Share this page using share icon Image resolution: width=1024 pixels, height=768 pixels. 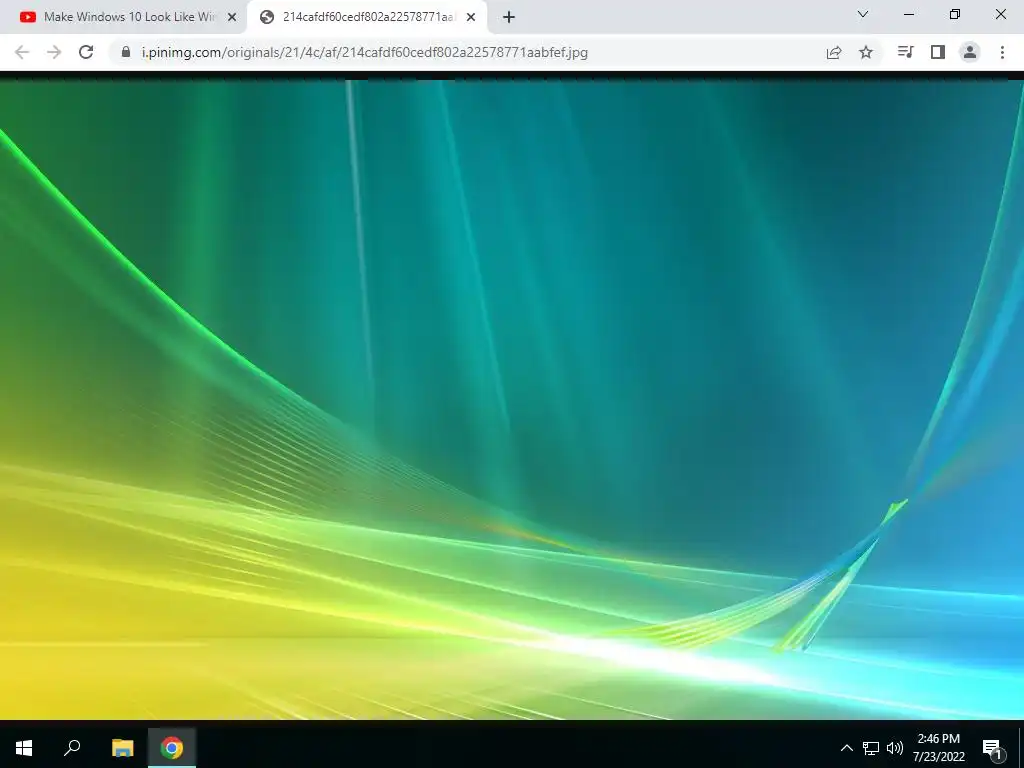834,52
